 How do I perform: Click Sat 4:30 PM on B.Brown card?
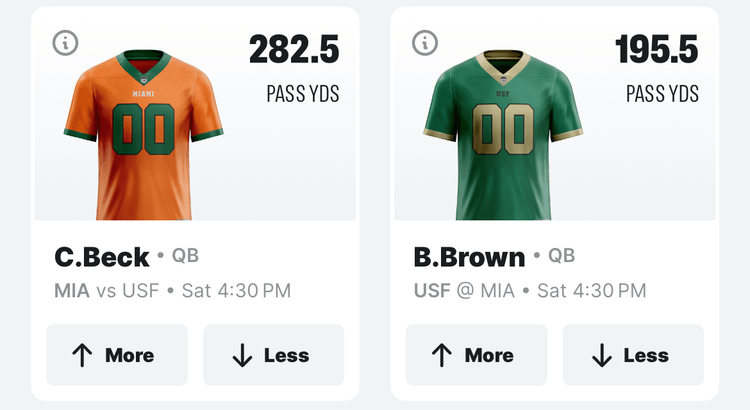[592, 291]
